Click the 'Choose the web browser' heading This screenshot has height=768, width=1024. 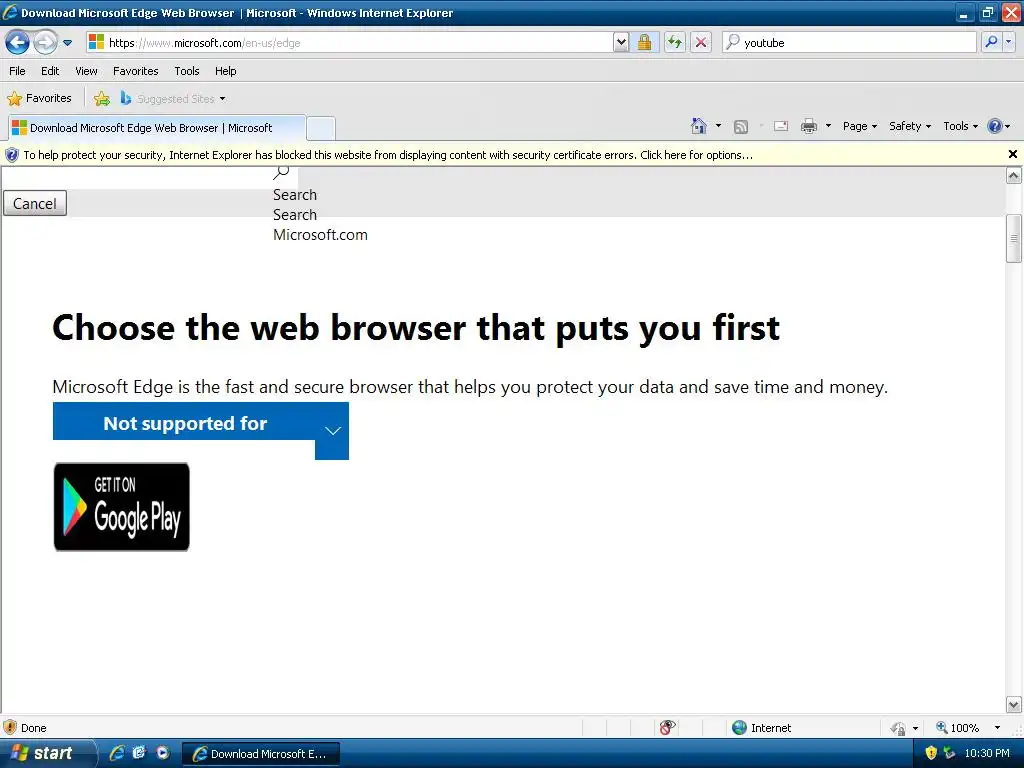point(416,328)
